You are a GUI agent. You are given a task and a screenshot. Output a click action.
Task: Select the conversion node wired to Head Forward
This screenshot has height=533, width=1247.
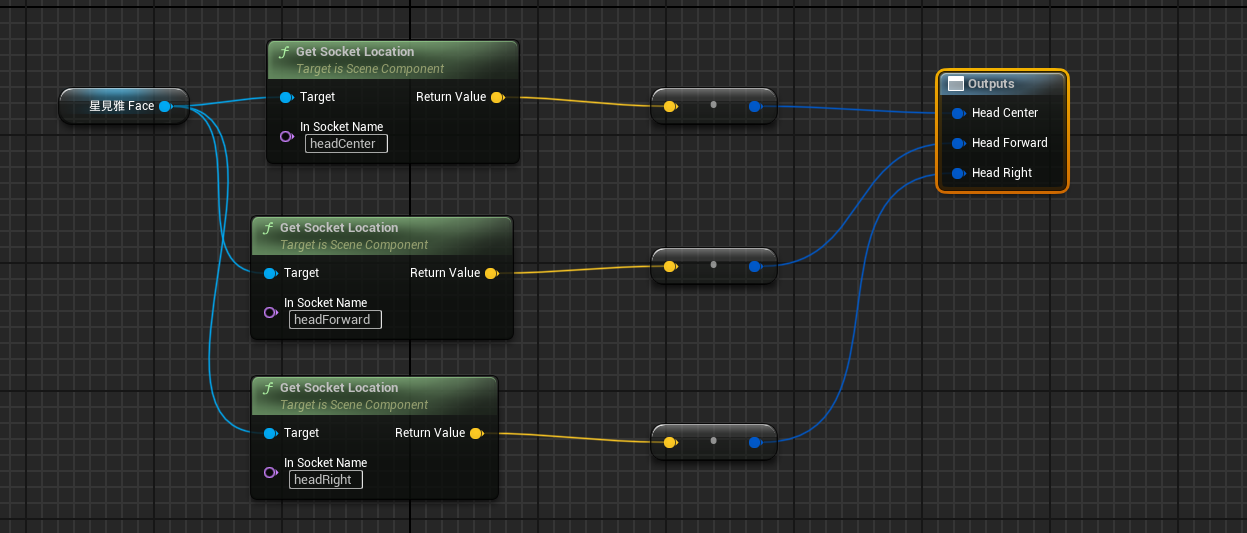coord(713,266)
